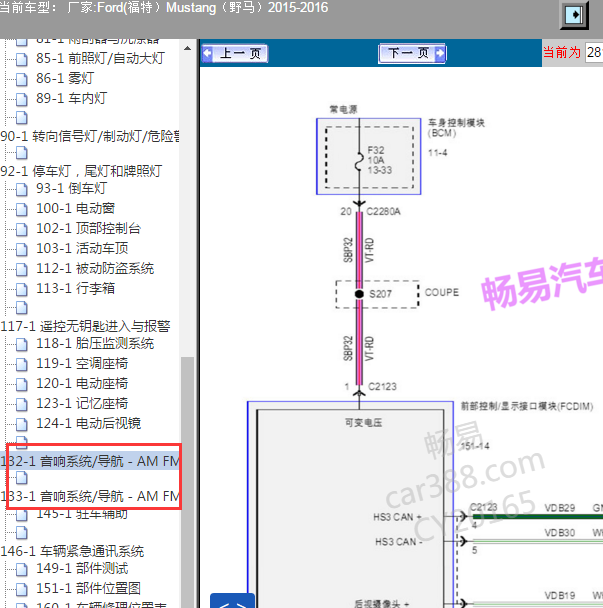Screen dimensions: 603x608
Task: Click page icon beside 100-1 电动窗
Action: pyautogui.click(x=22, y=209)
